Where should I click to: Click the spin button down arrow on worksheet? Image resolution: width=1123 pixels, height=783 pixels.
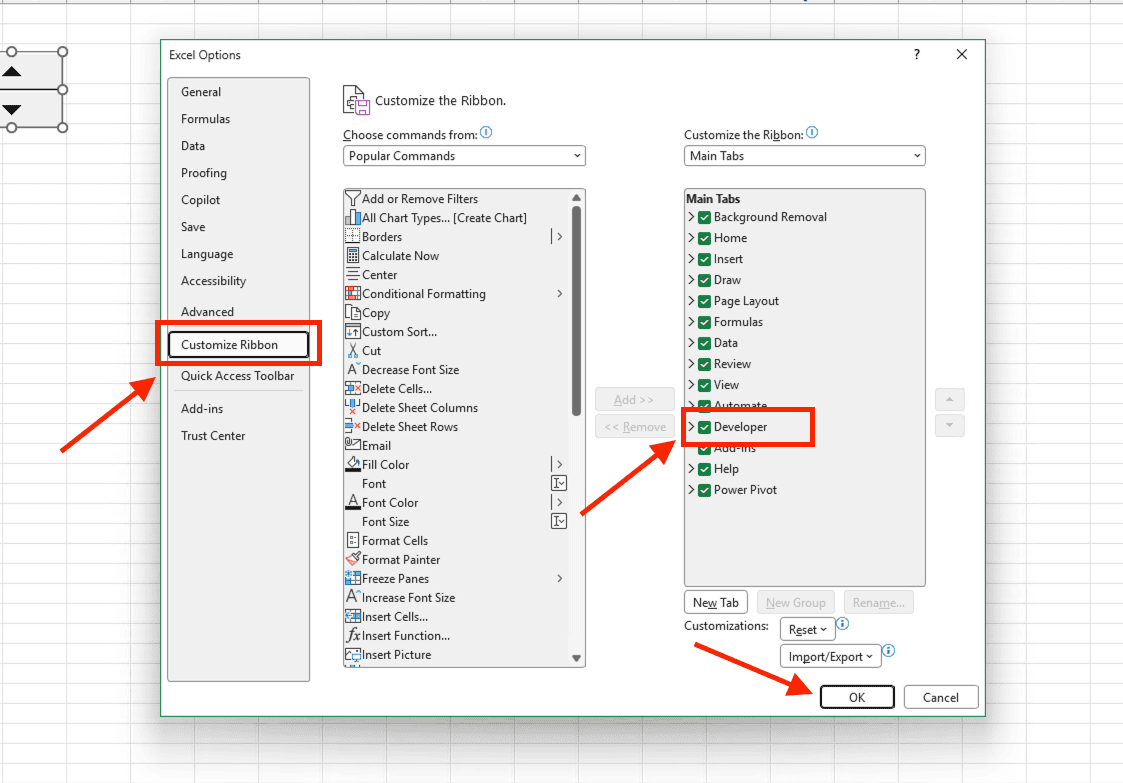tap(12, 109)
